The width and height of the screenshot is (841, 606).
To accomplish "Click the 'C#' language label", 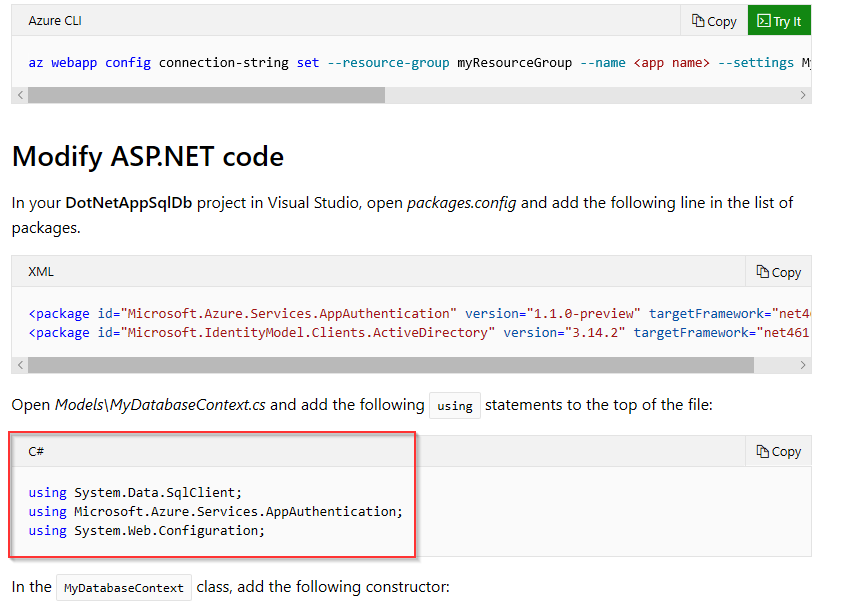I will tap(36, 452).
